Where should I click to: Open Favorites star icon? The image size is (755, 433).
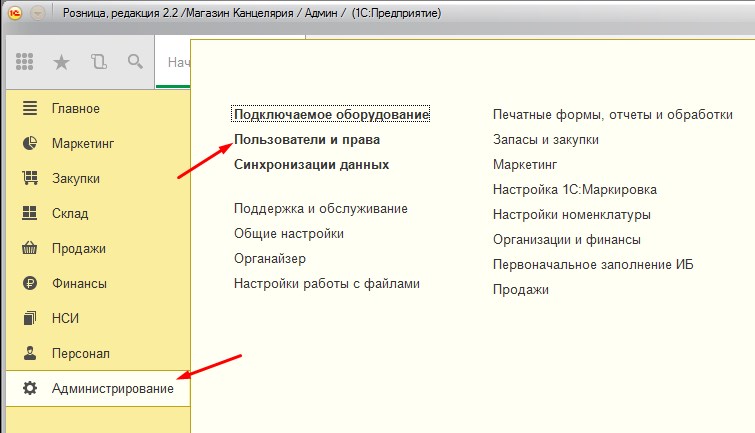pos(62,62)
